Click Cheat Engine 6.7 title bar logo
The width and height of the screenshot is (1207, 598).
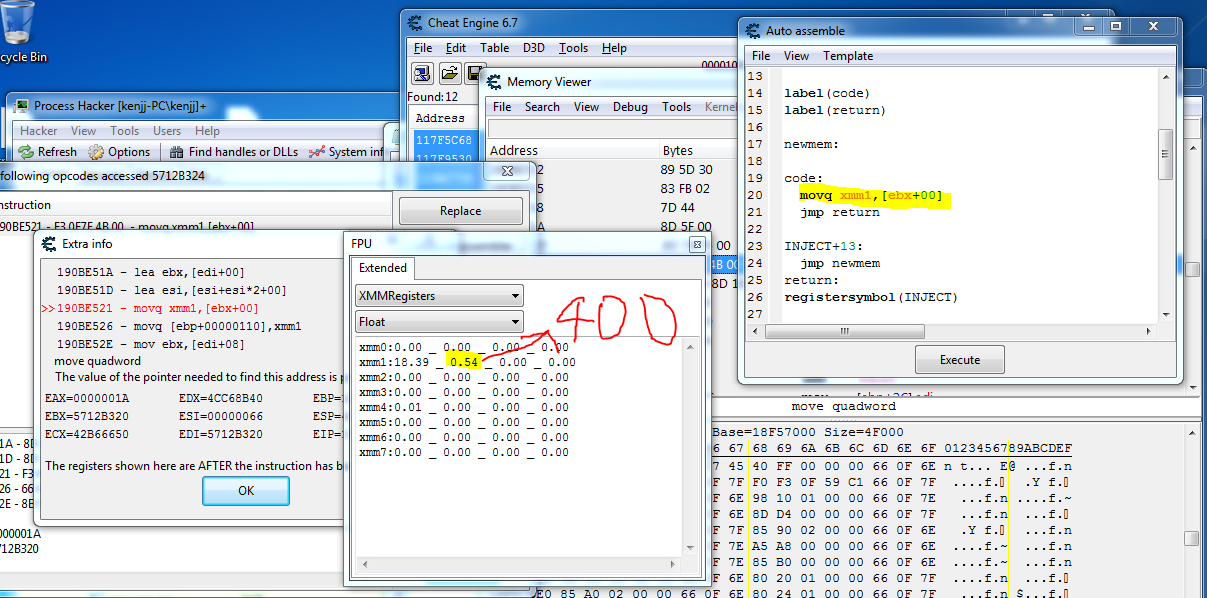pyautogui.click(x=415, y=22)
